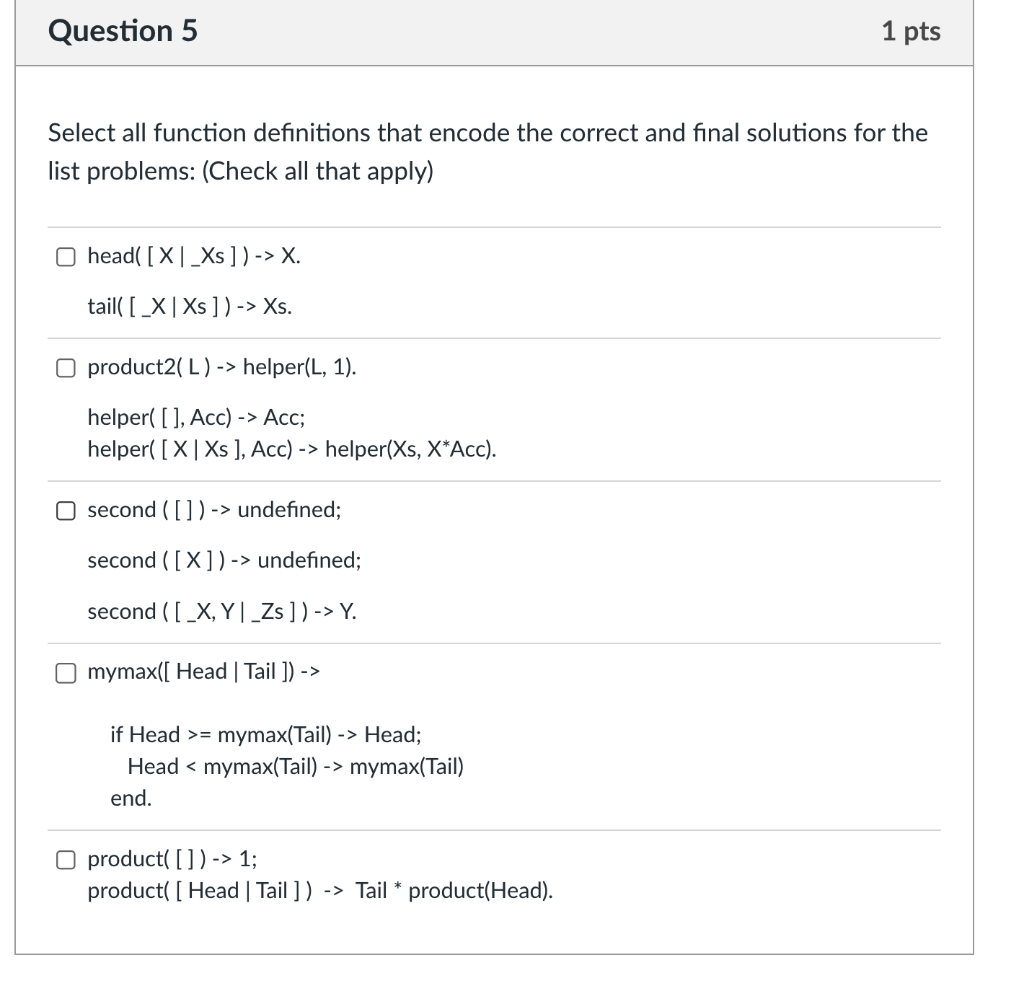Select the answer returning undefined for empty list
The height and width of the screenshot is (986, 1024).
66,510
